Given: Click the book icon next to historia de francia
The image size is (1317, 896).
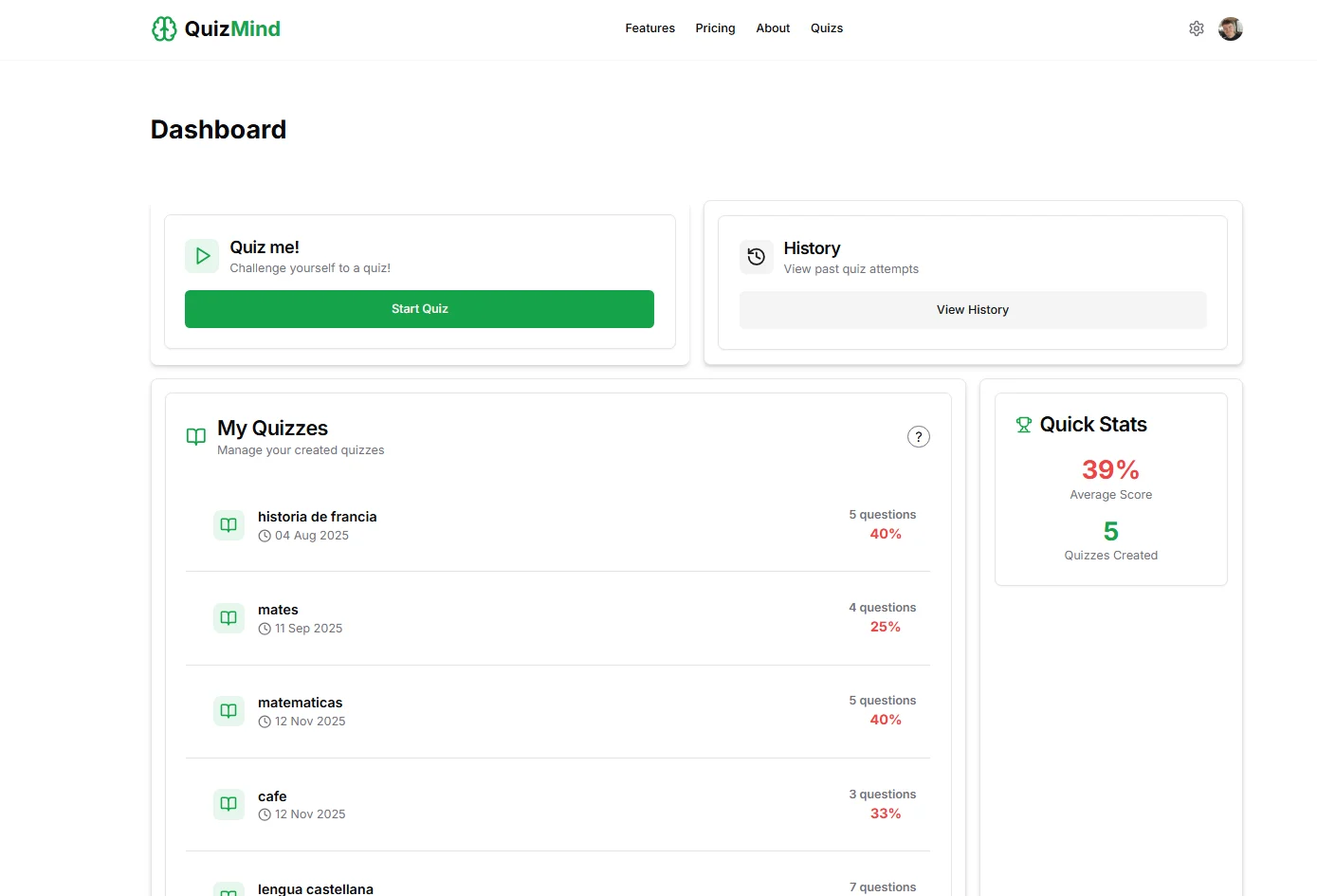Looking at the screenshot, I should 229,525.
